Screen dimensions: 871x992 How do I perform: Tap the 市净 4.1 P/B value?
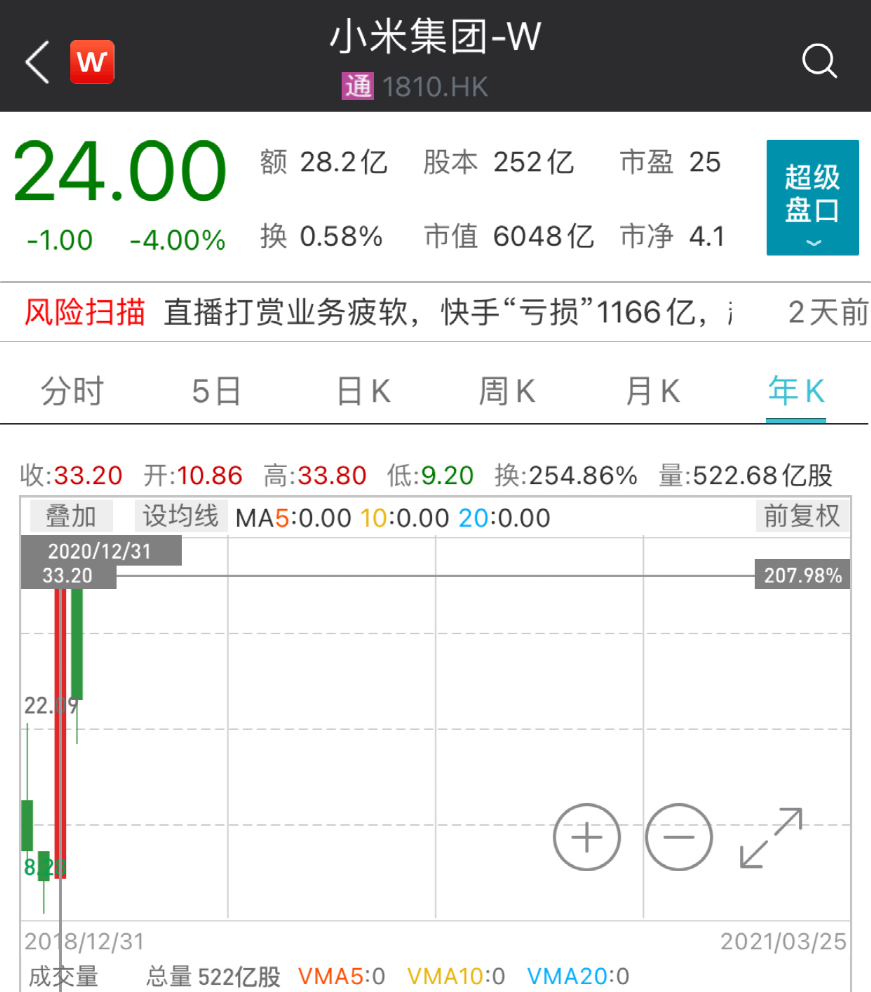point(672,237)
